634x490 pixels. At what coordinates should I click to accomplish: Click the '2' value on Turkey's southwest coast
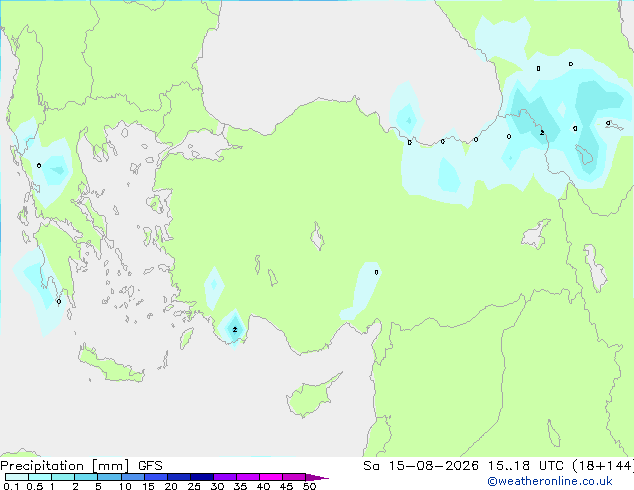point(235,330)
